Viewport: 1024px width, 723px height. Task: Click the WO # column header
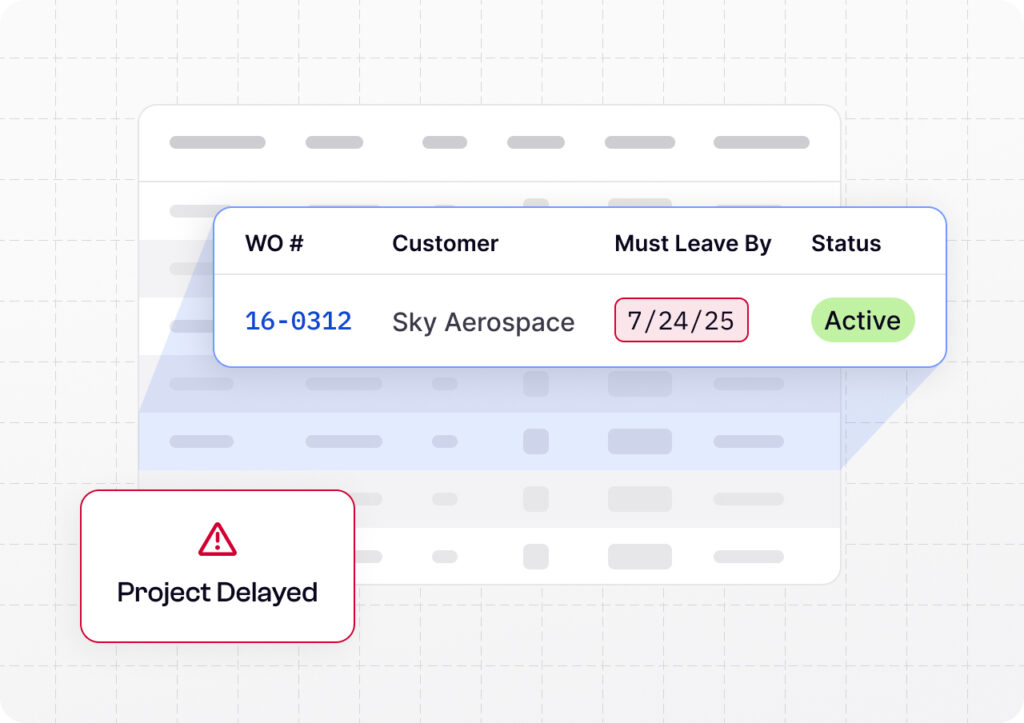tap(274, 243)
